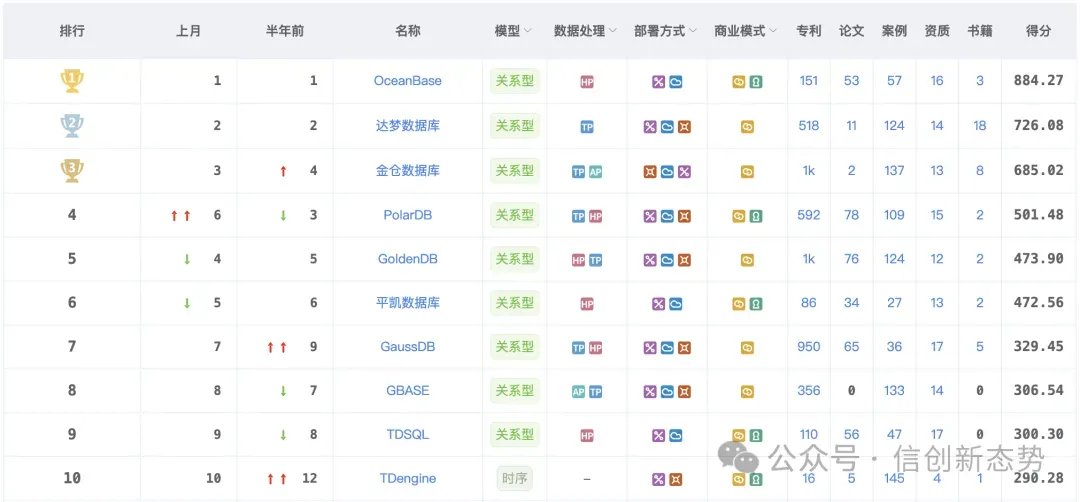
Task: Open the GoldenDB database link
Action: click(408, 259)
